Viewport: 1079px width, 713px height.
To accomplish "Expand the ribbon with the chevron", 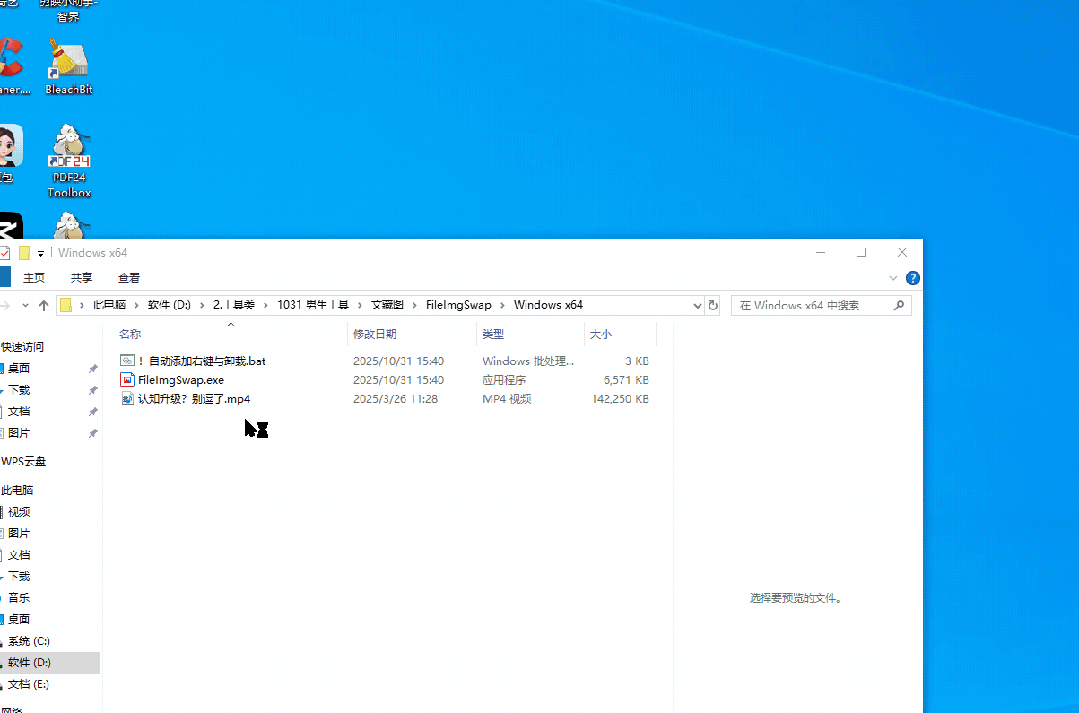I will [x=893, y=278].
